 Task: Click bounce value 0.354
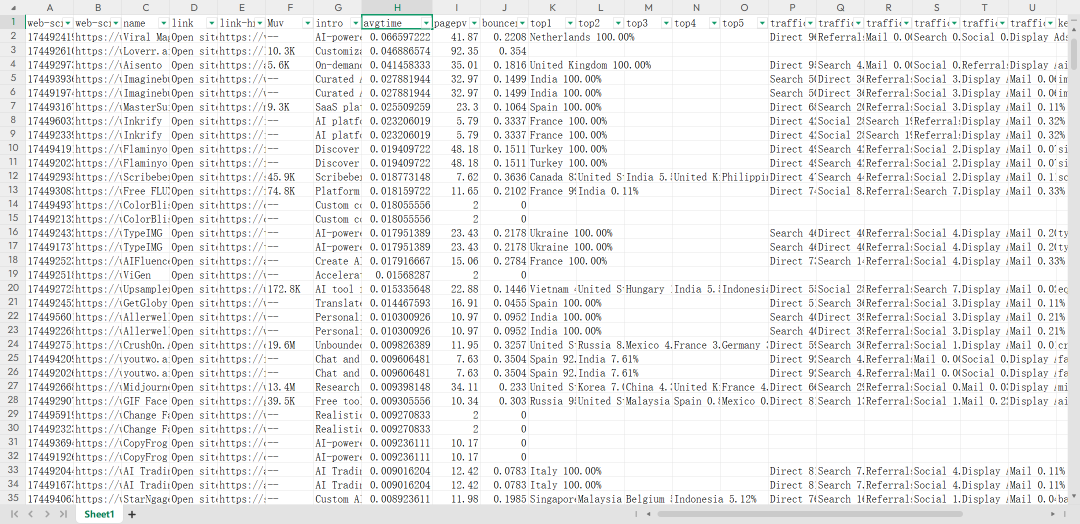pos(505,51)
